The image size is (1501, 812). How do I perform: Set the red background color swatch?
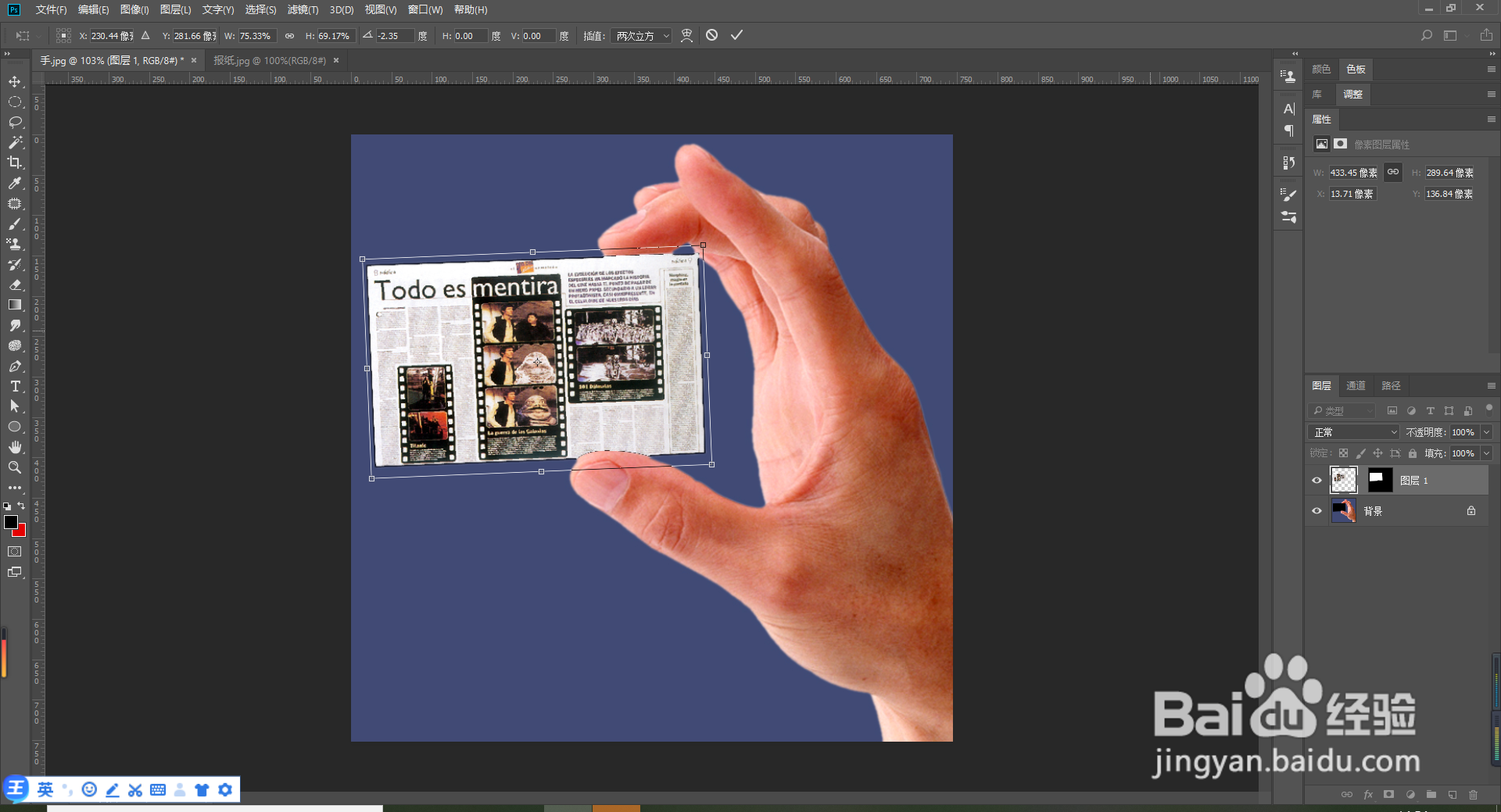pos(21,531)
